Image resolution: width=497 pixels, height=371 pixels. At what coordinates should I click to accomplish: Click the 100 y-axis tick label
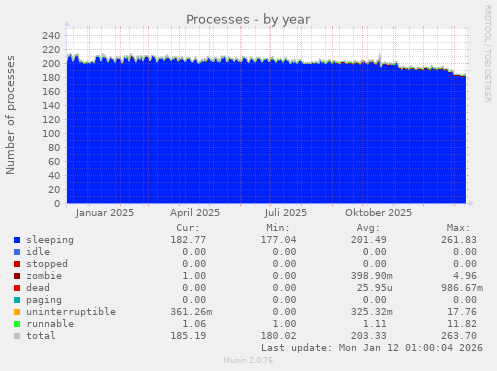[51, 134]
